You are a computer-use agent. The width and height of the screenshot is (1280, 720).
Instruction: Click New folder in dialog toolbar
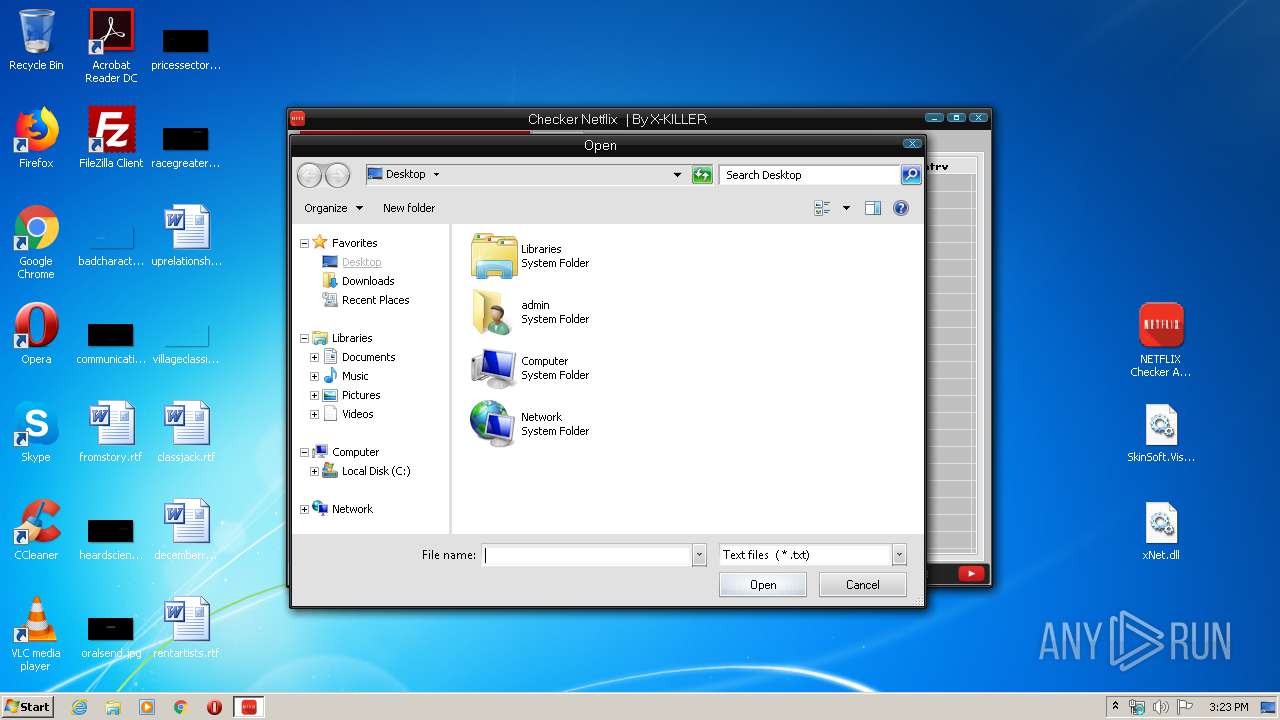pos(409,208)
